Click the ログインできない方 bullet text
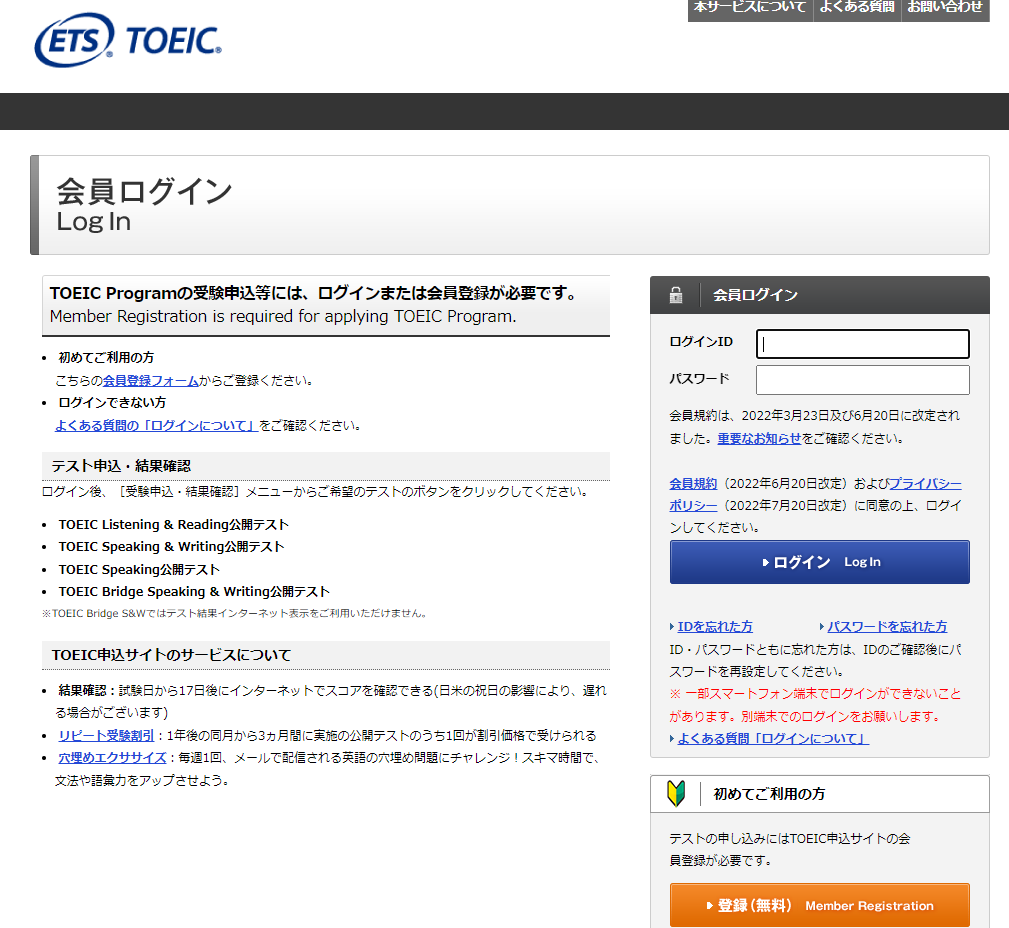1009x928 pixels. click(112, 402)
